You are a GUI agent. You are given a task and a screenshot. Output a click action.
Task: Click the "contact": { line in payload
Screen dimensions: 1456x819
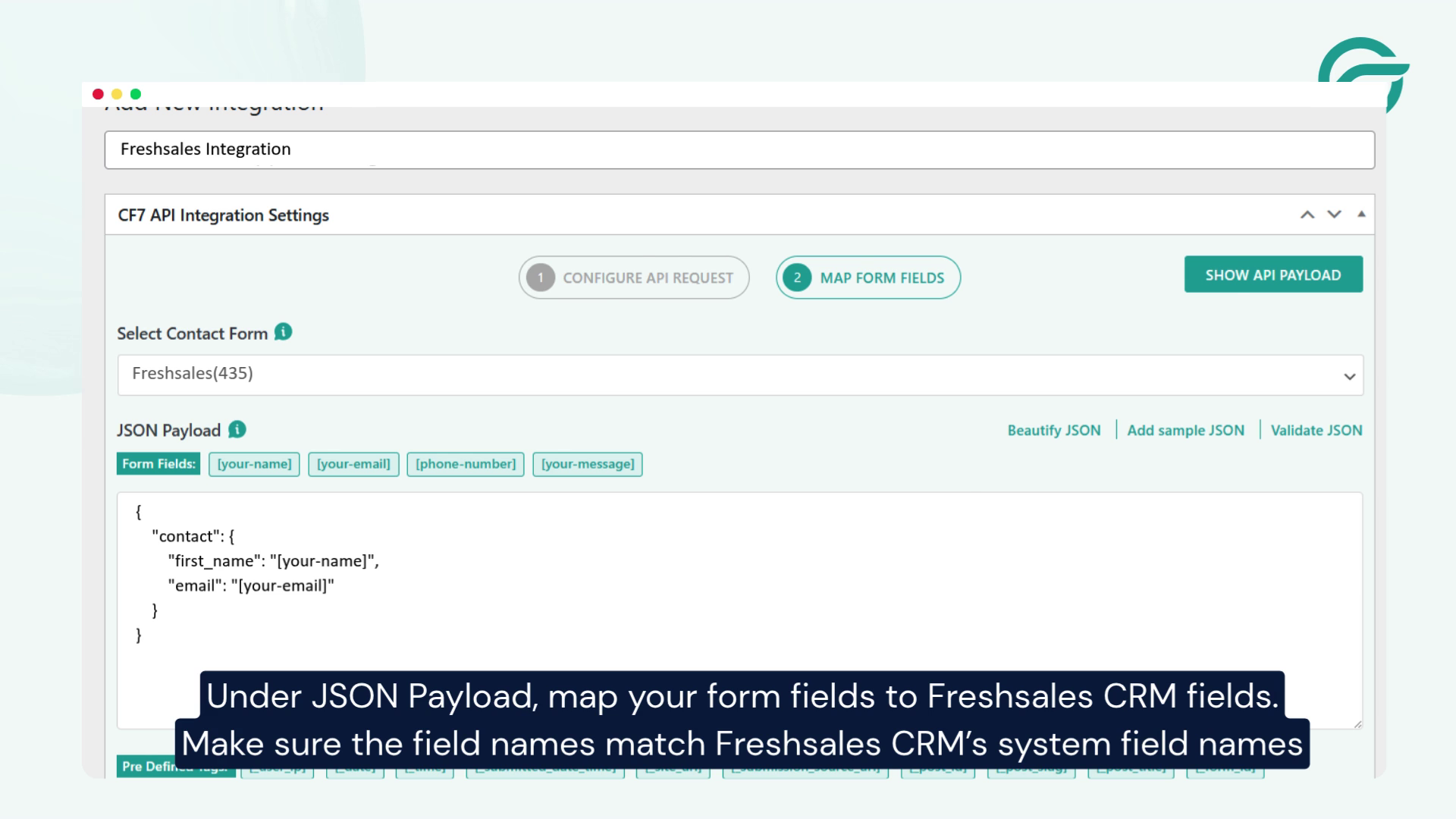click(193, 536)
